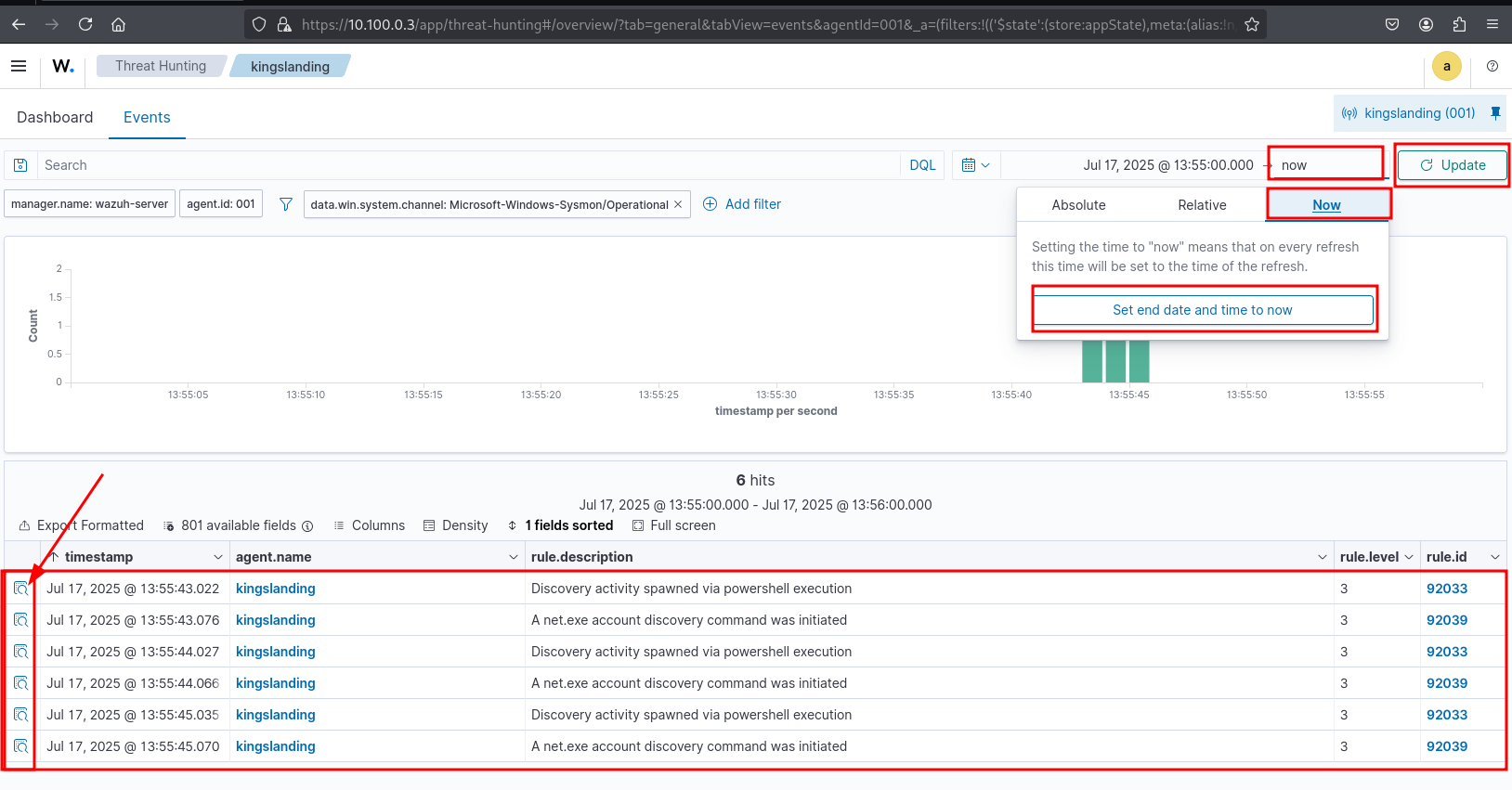Open Firefox account icon

(x=1426, y=24)
